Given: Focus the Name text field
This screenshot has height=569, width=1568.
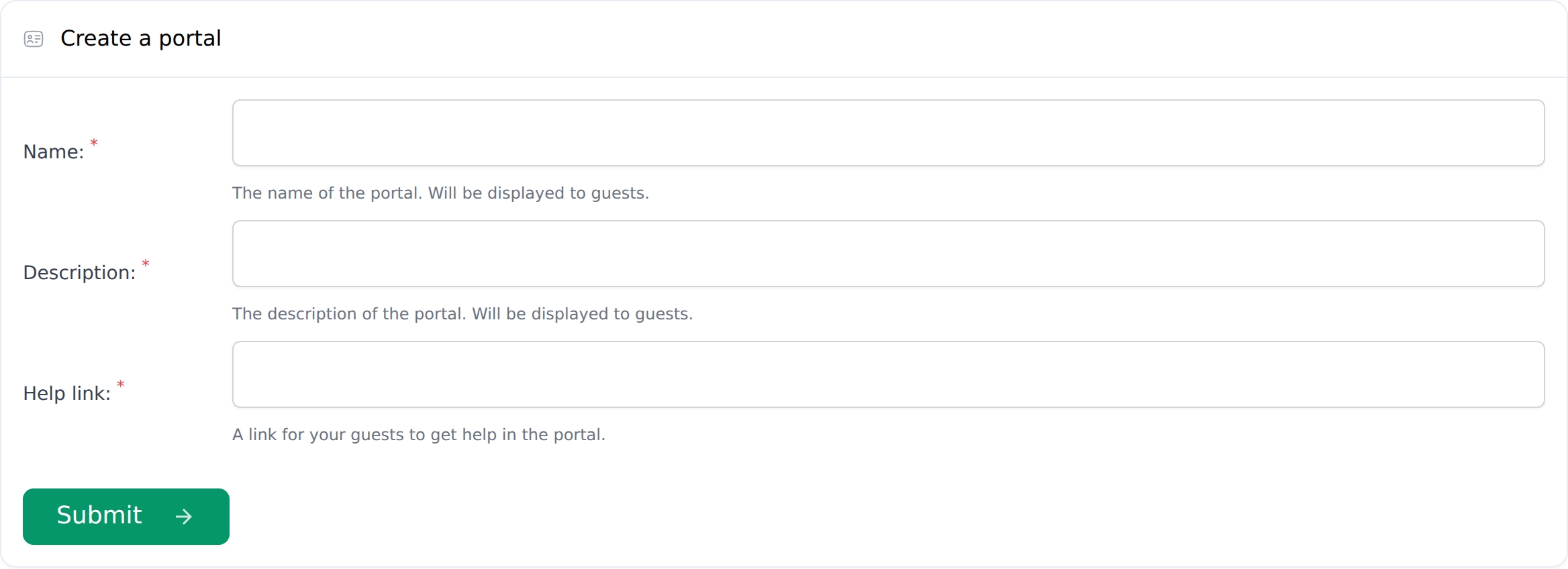Looking at the screenshot, I should (x=888, y=133).
